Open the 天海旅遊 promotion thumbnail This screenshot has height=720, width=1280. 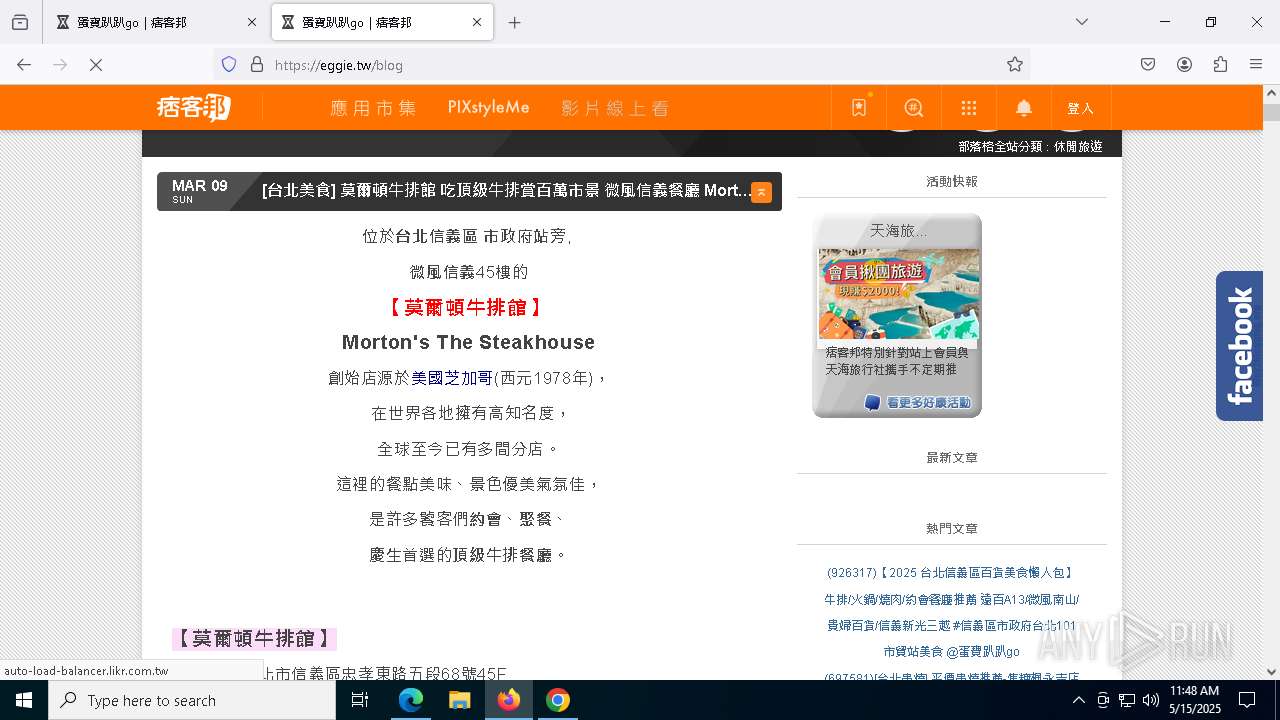898,294
